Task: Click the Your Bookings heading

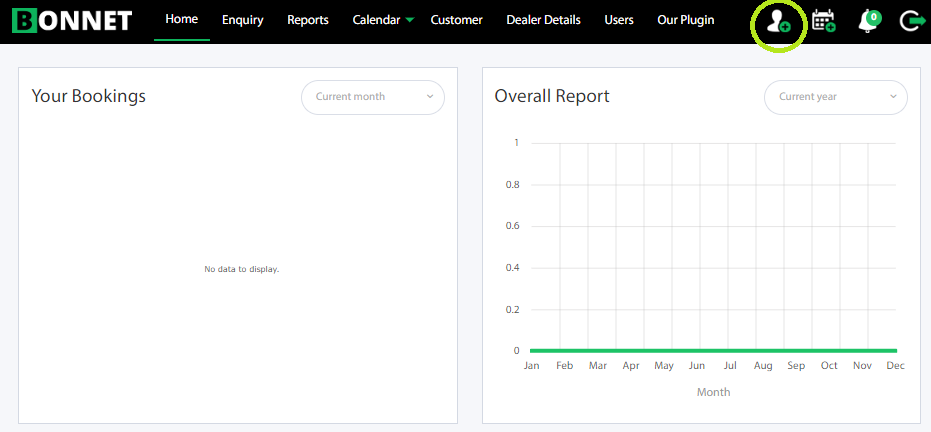Action: tap(89, 96)
